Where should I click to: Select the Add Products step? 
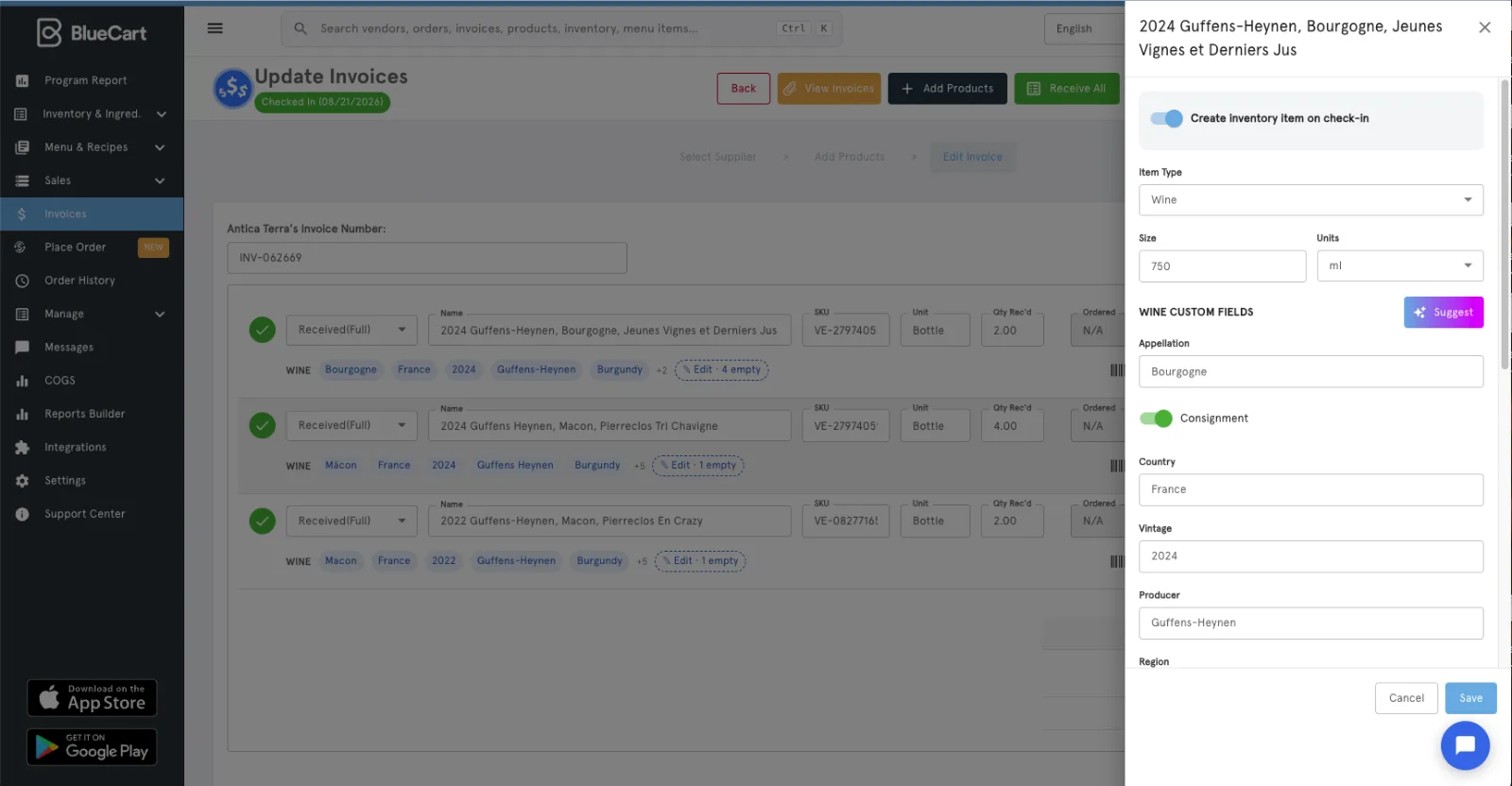tap(850, 157)
